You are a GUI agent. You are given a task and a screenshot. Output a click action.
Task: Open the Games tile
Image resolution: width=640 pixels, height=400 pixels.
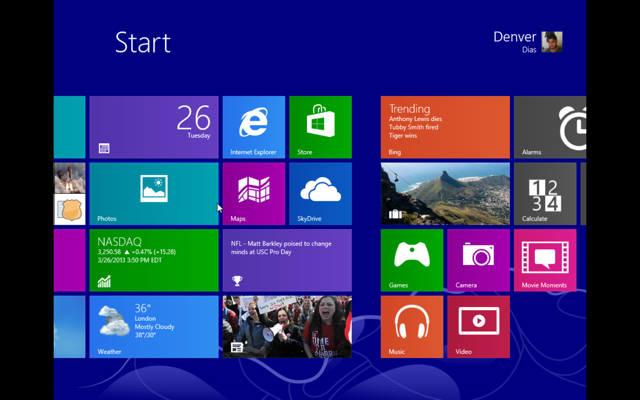tap(412, 260)
